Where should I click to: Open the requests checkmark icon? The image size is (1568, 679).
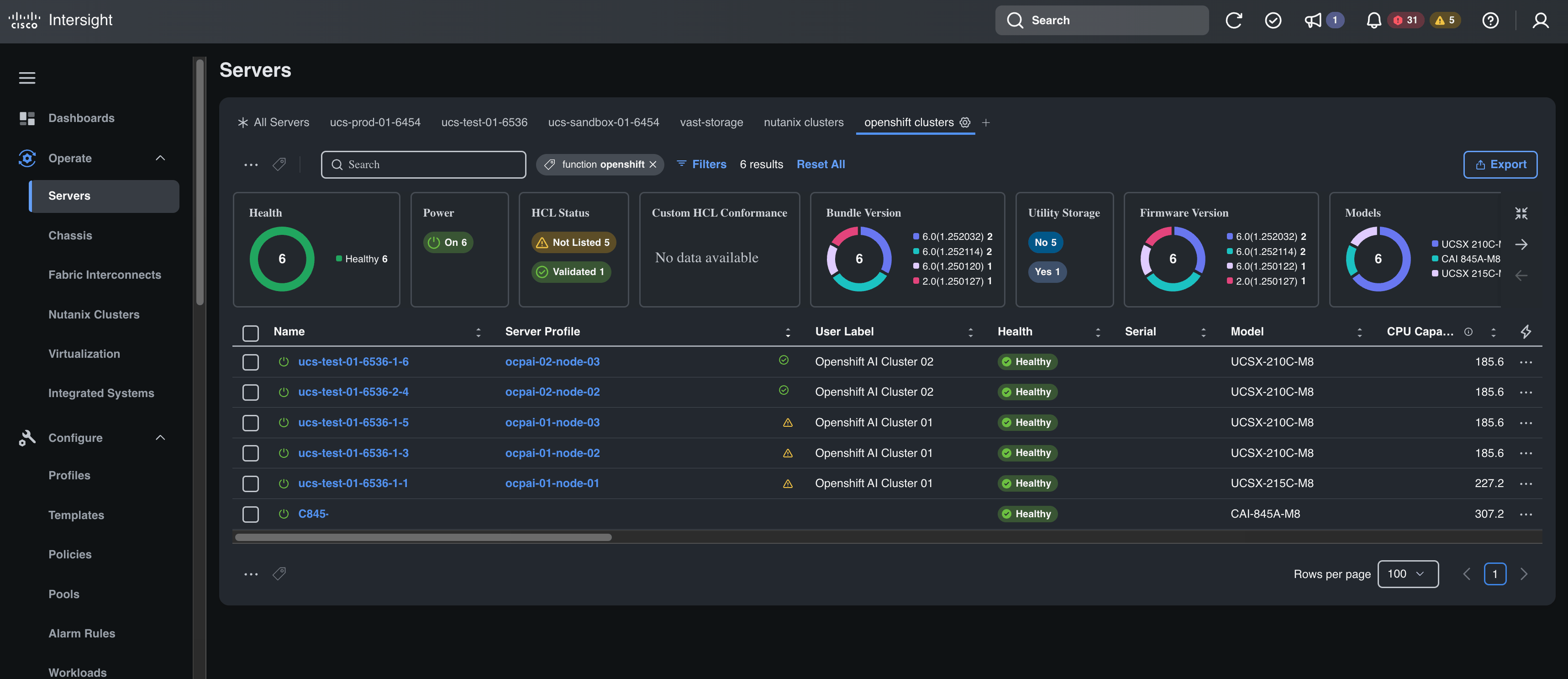1273,20
